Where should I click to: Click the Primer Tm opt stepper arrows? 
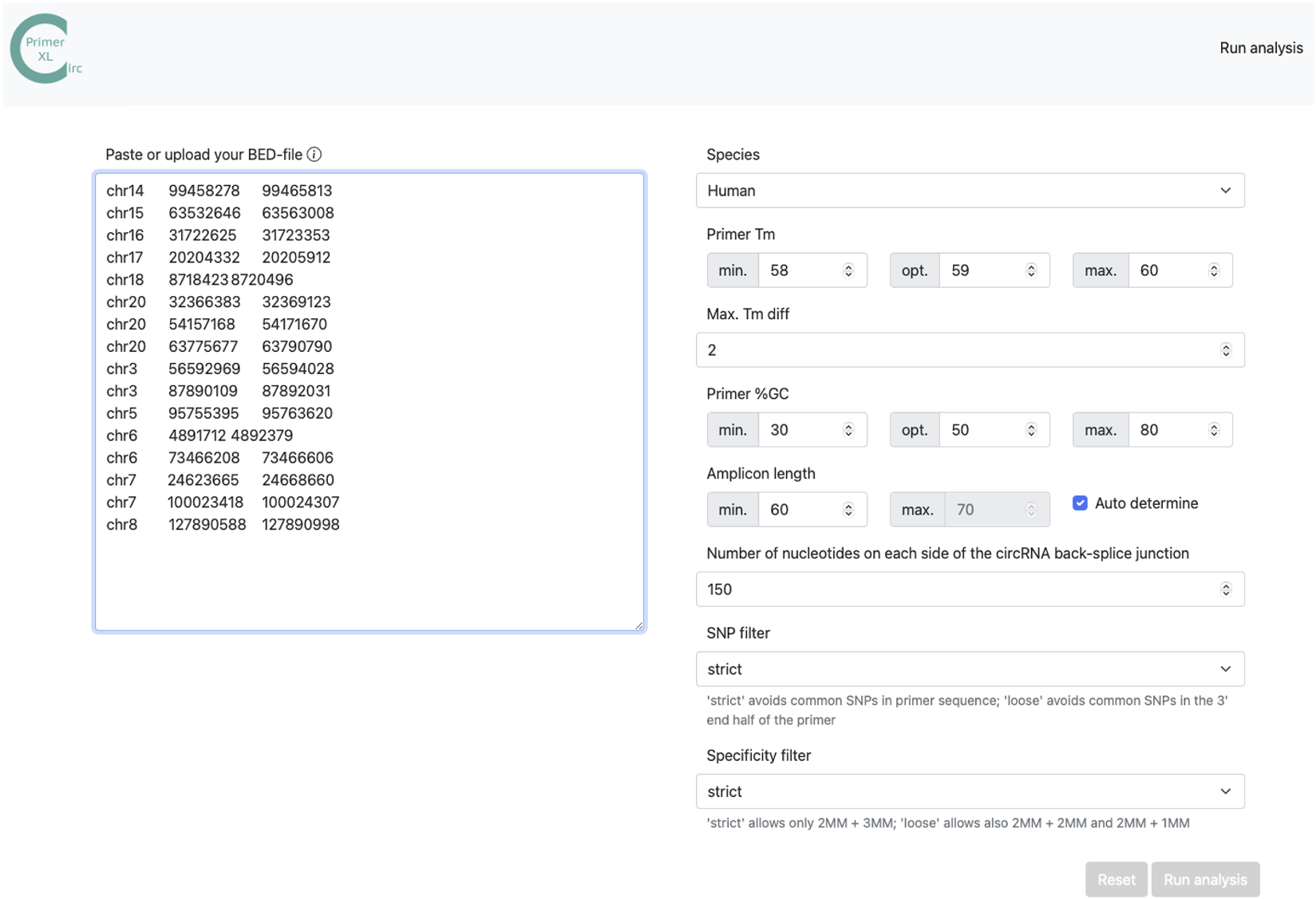point(1031,270)
